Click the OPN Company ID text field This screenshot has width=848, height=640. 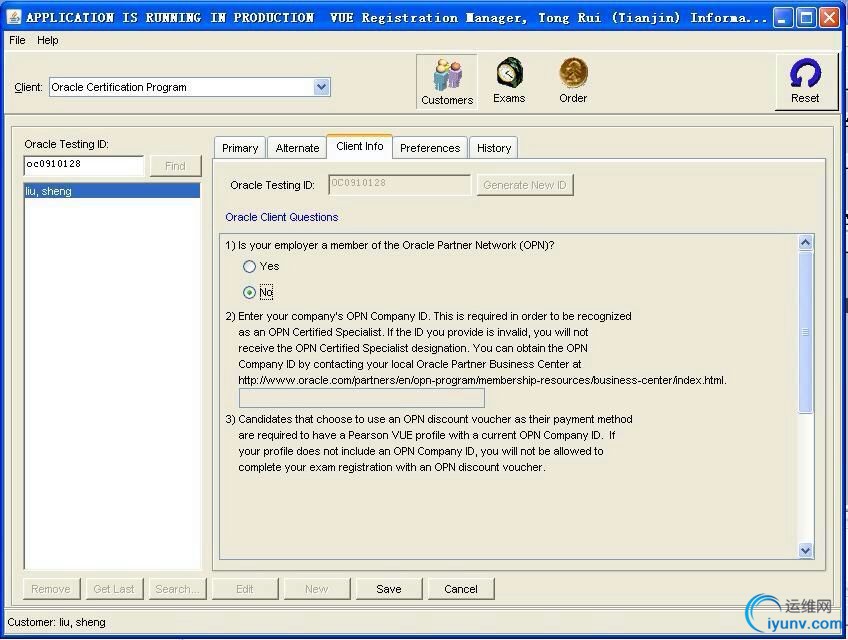(361, 398)
